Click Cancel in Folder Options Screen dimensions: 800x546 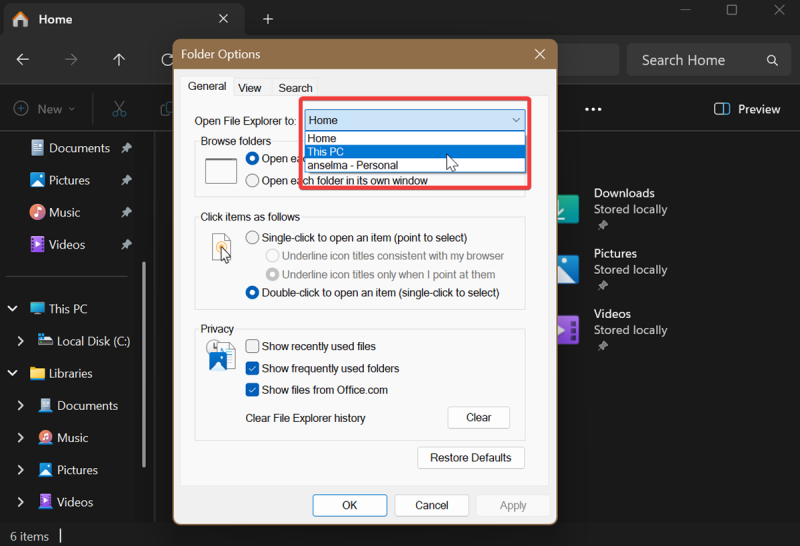click(x=432, y=505)
